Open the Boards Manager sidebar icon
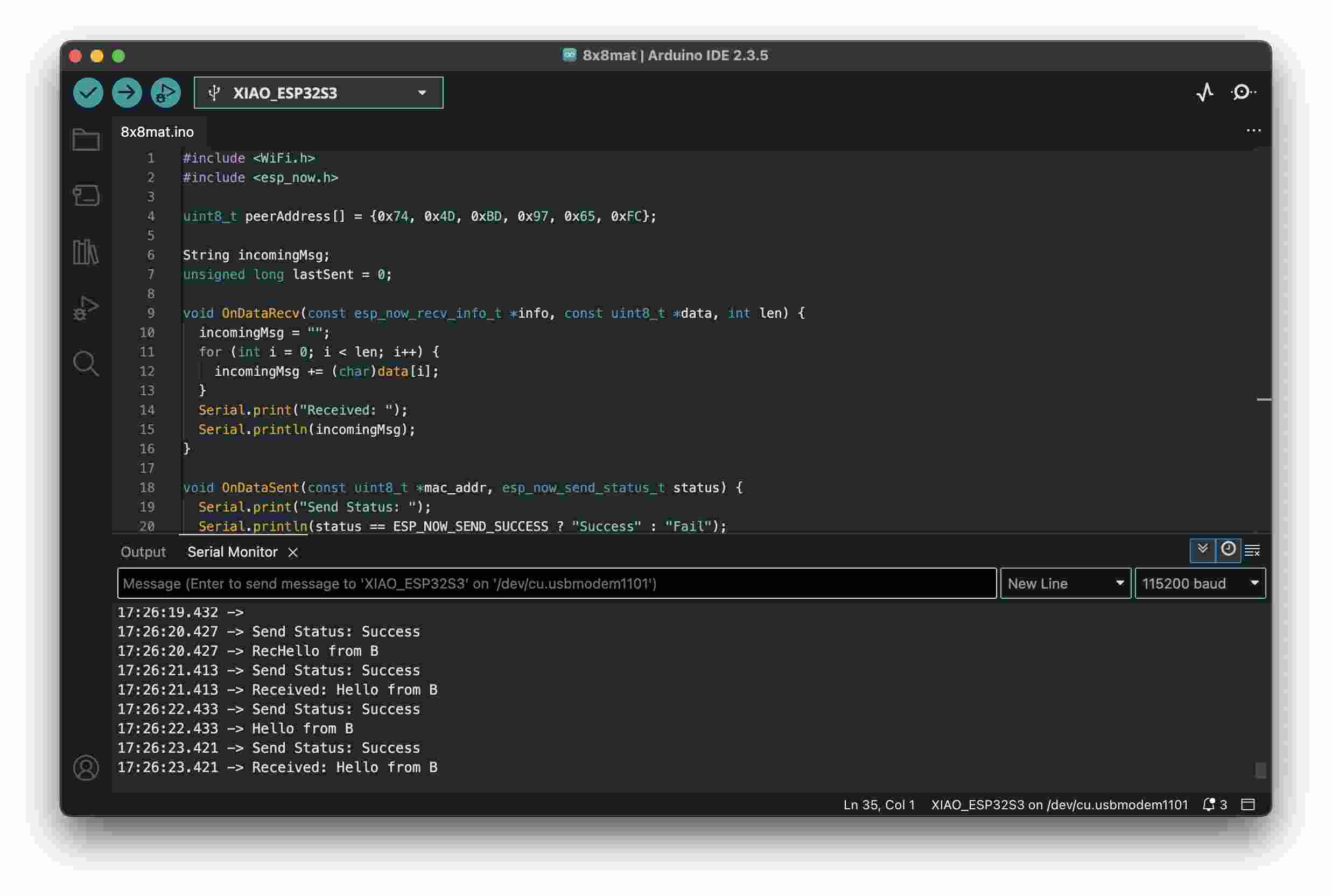 pos(86,195)
